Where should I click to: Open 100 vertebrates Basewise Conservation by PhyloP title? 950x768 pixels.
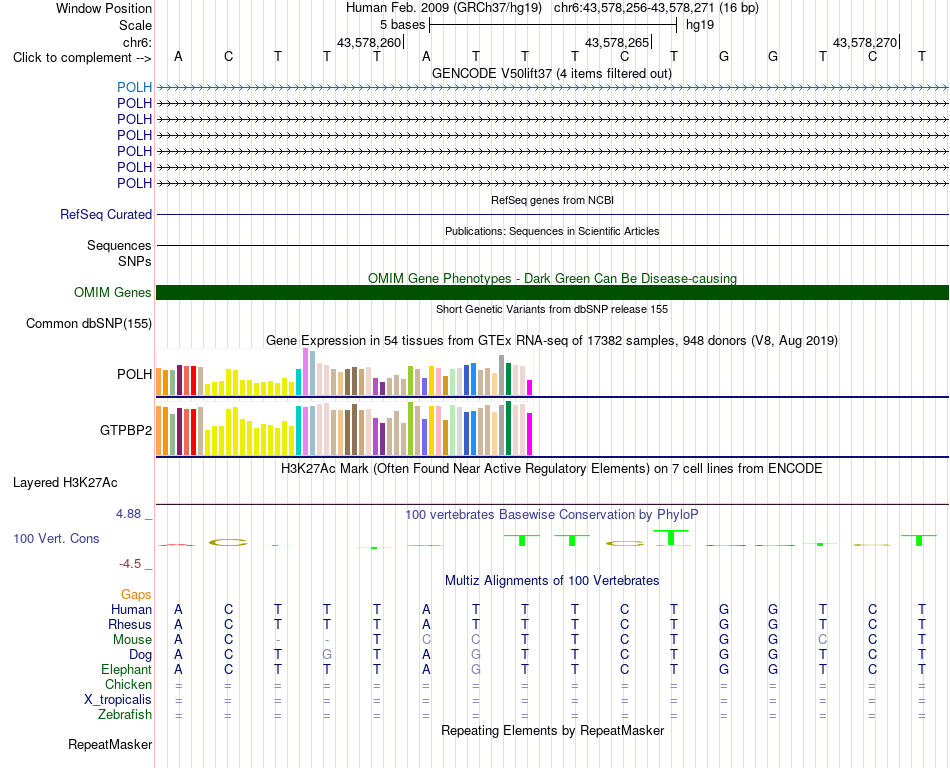click(x=552, y=515)
